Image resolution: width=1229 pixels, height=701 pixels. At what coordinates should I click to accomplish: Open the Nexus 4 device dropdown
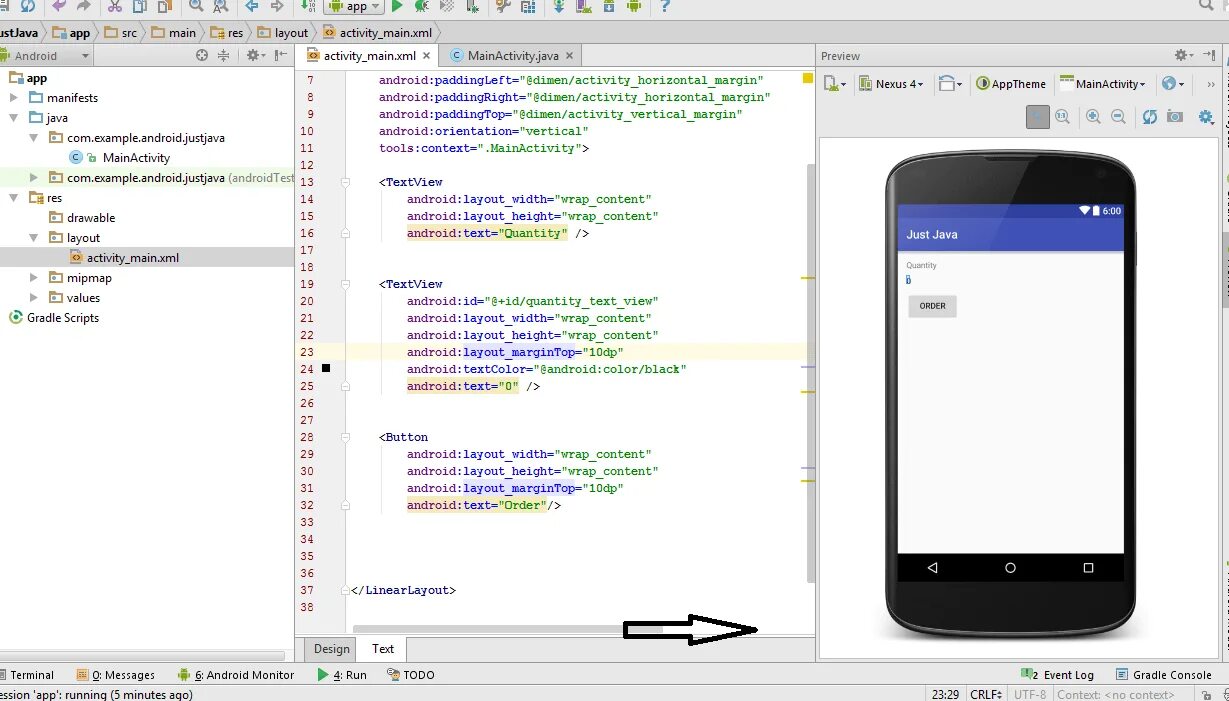892,84
